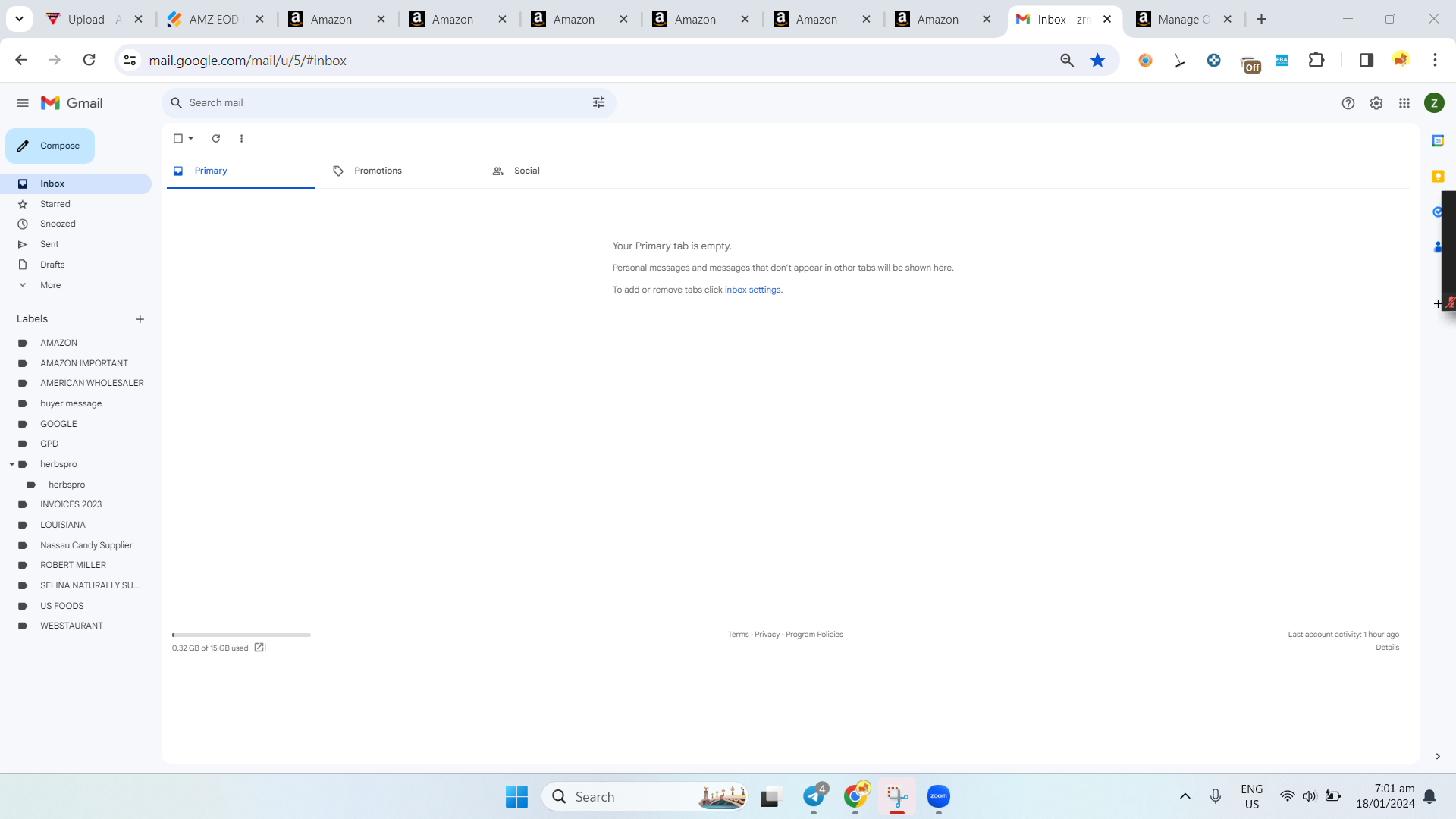Collapse the herbspro parent label arrow
The image size is (1456, 819).
(11, 464)
